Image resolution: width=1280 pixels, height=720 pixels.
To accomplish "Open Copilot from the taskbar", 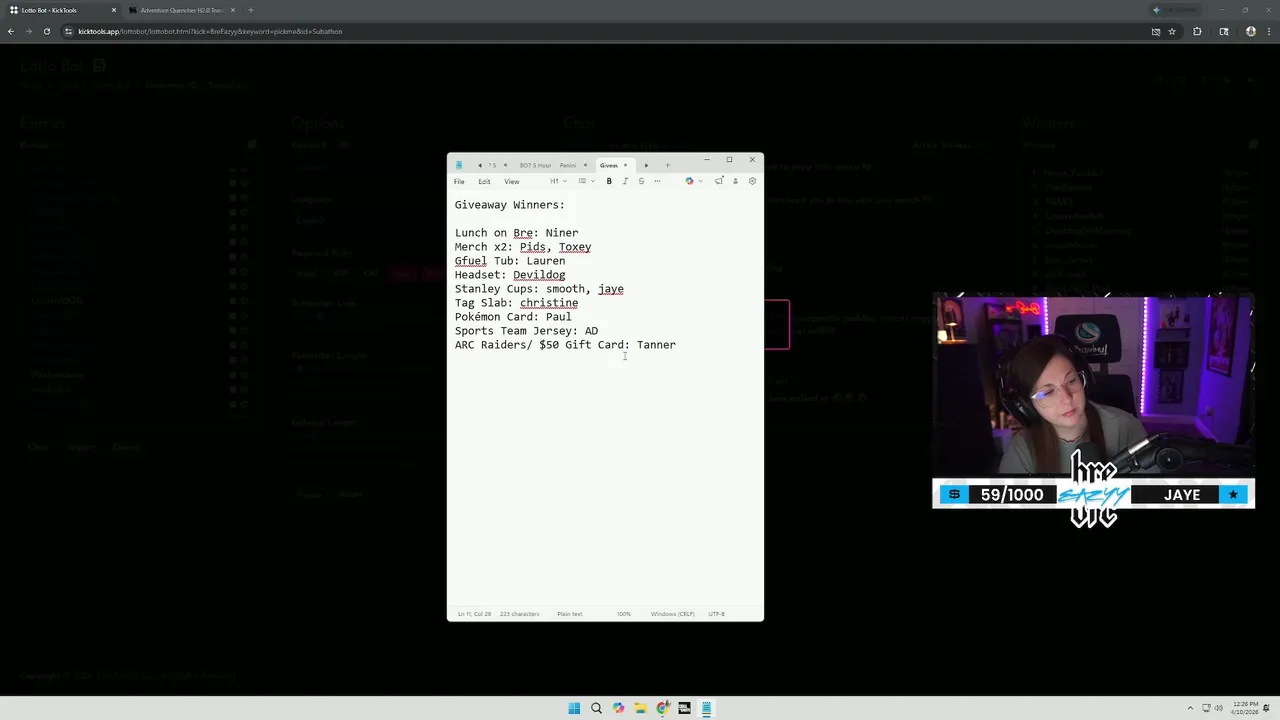I will click(x=618, y=708).
